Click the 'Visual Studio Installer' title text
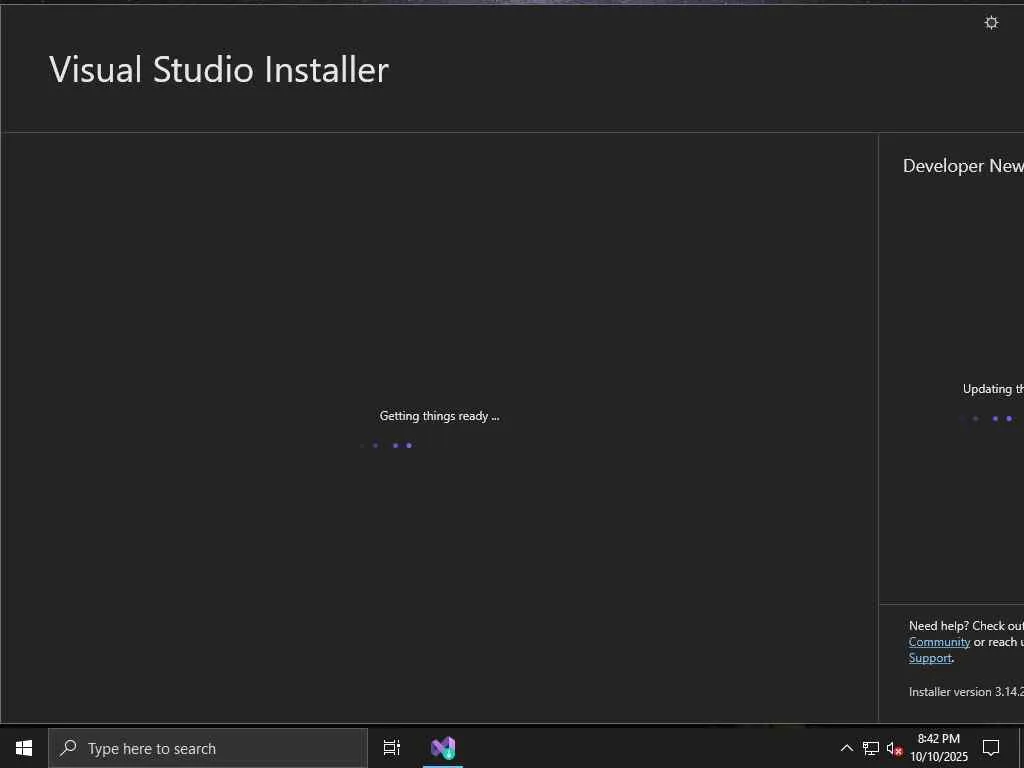The width and height of the screenshot is (1024, 768). pyautogui.click(x=219, y=69)
